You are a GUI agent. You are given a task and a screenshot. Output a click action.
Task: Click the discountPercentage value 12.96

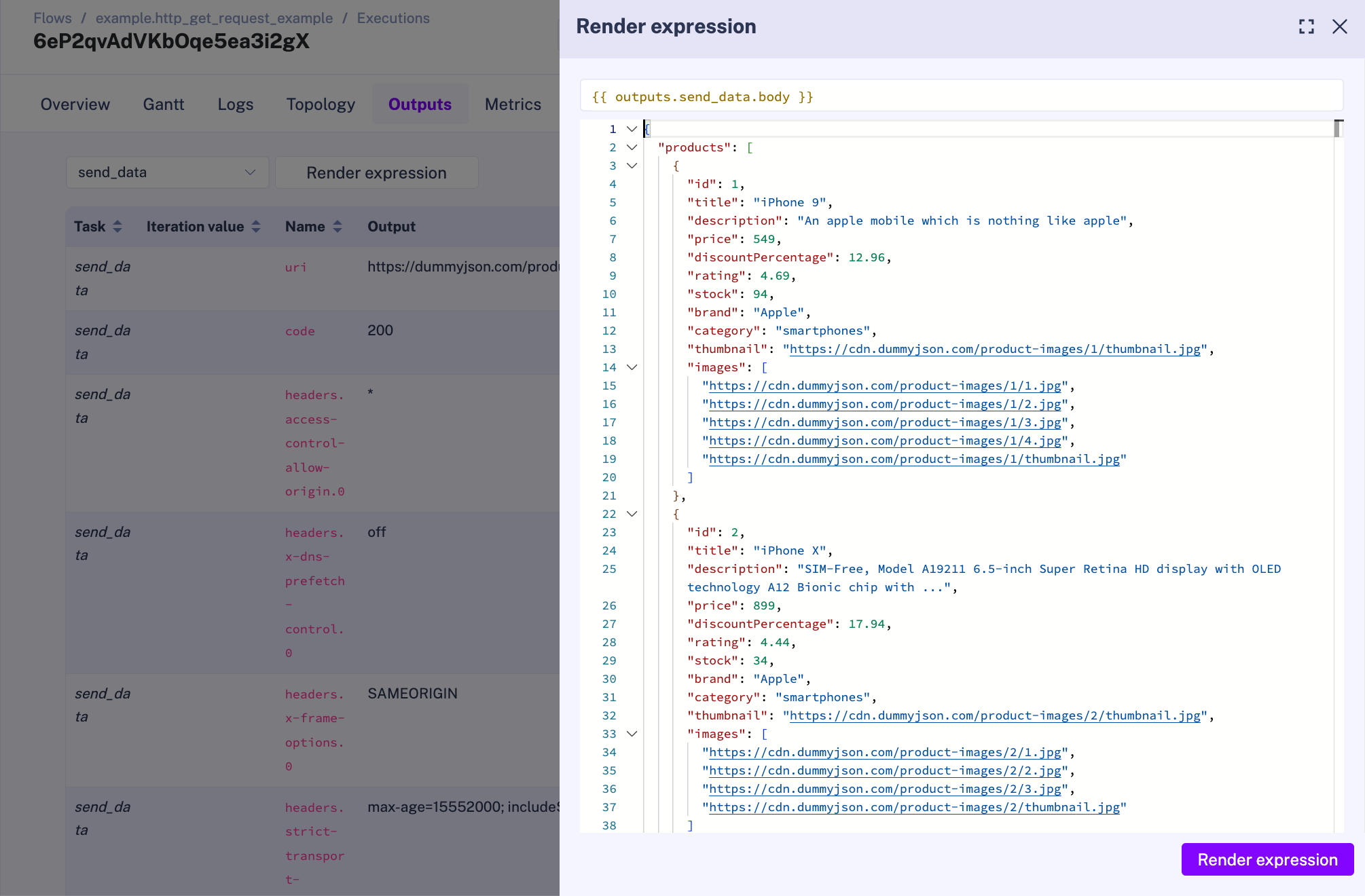point(867,257)
